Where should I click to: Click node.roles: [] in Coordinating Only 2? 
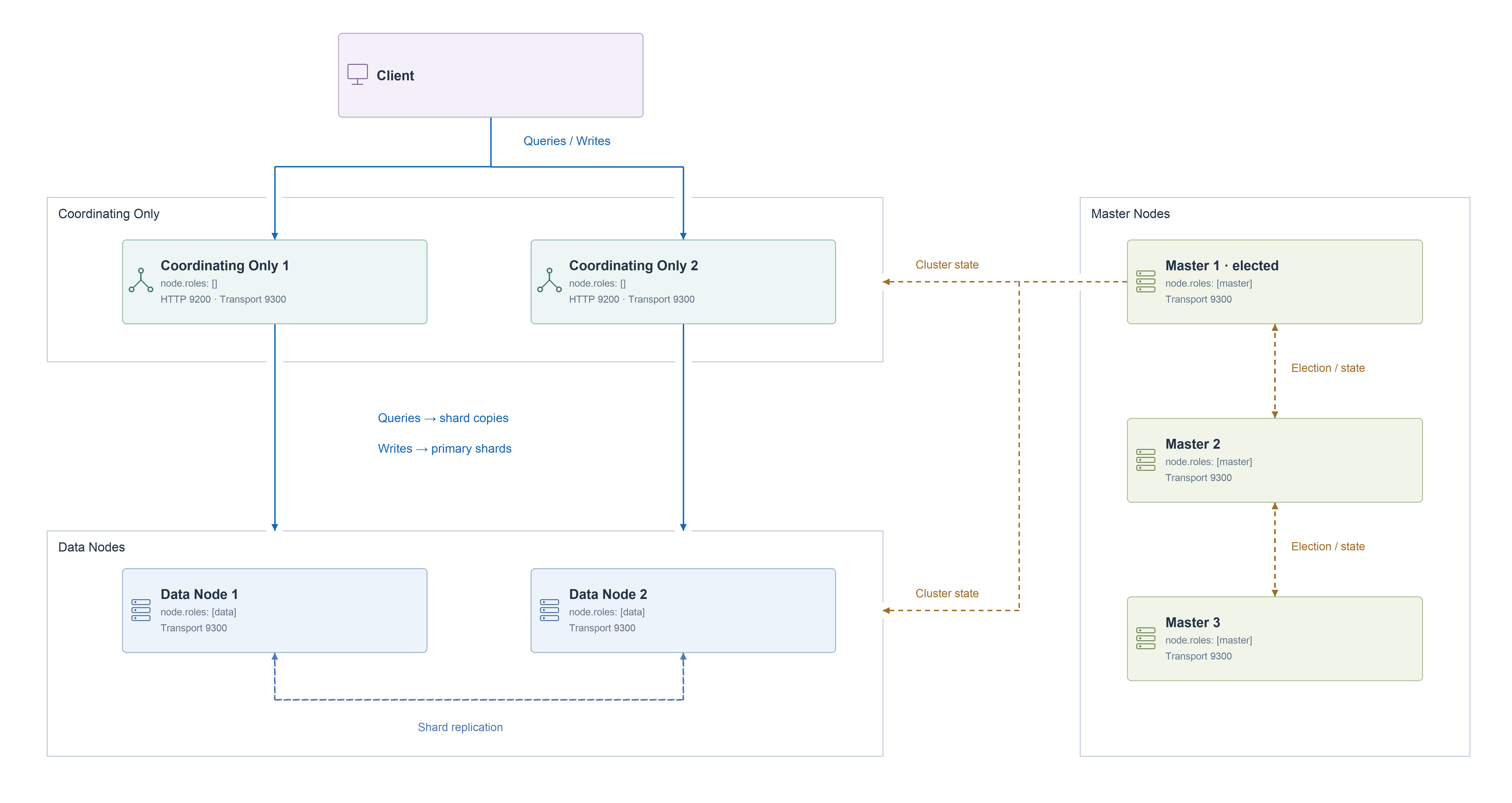tap(598, 284)
